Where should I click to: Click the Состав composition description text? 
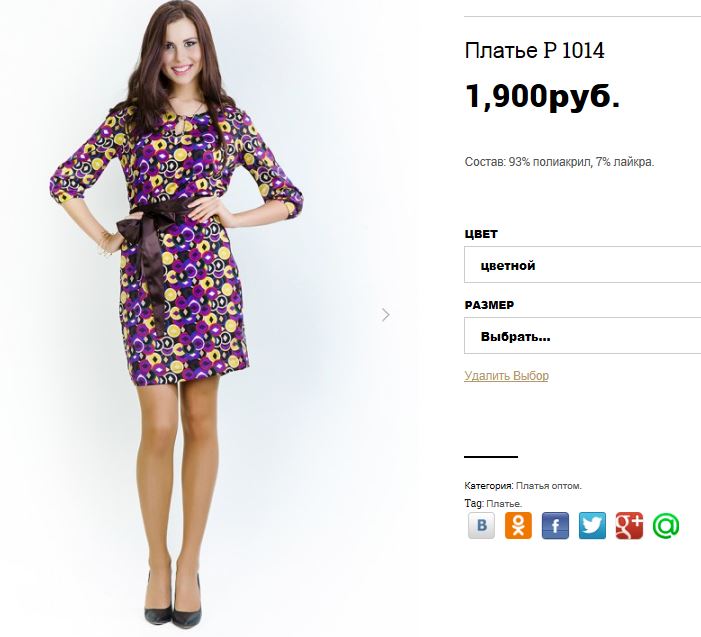click(559, 162)
